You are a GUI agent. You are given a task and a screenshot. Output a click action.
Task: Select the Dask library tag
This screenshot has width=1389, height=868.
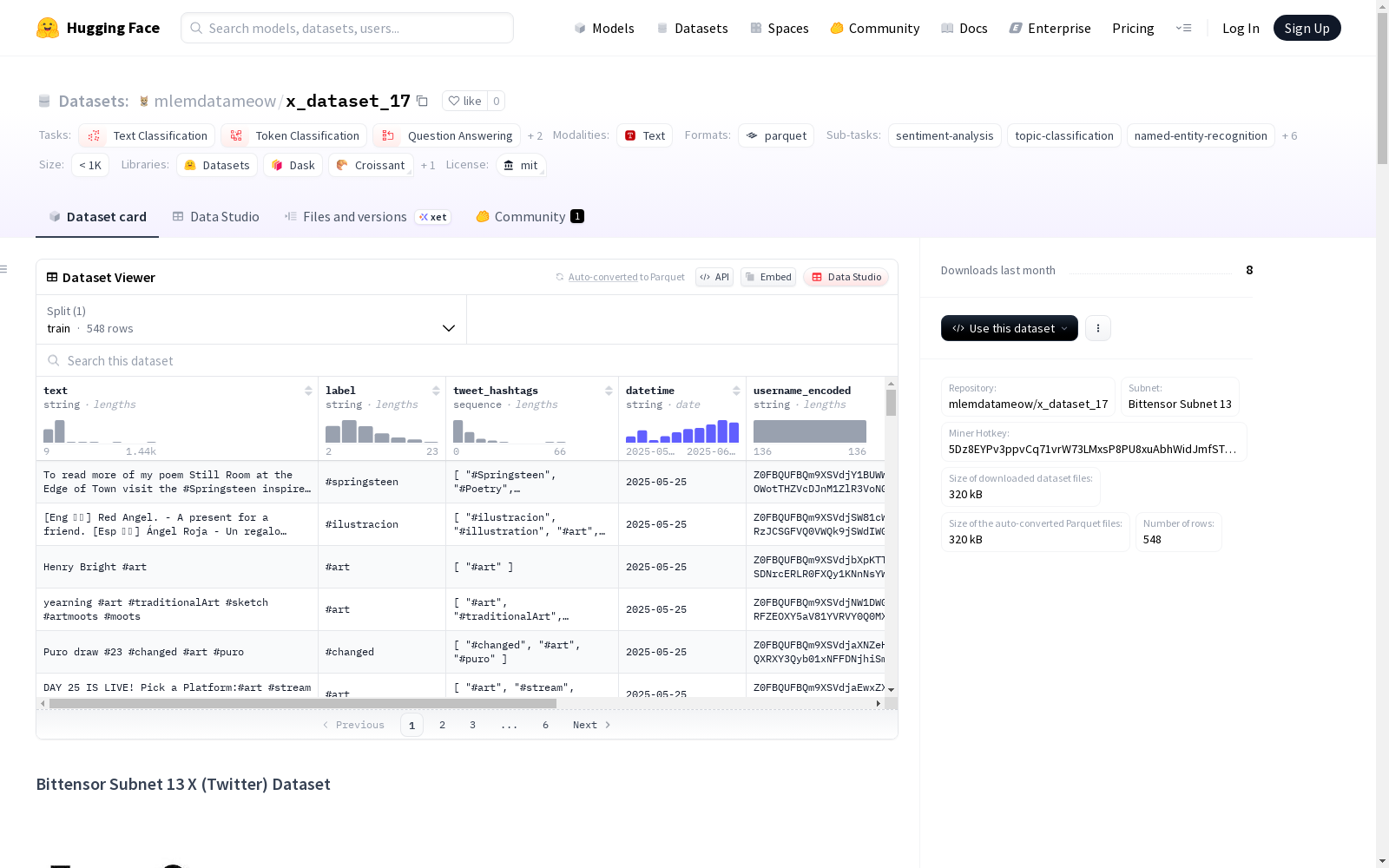(293, 165)
